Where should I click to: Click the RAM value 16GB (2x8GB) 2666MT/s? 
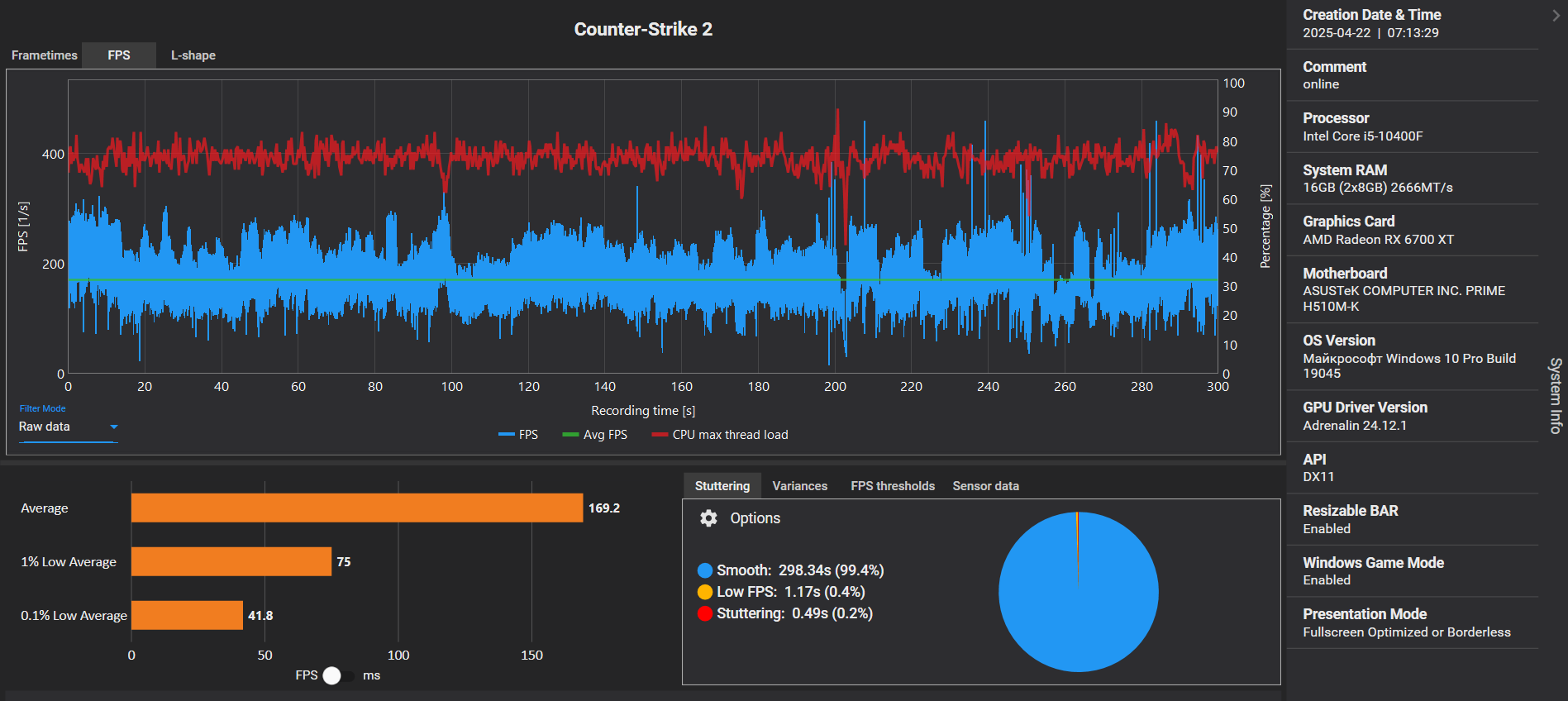click(x=1378, y=188)
